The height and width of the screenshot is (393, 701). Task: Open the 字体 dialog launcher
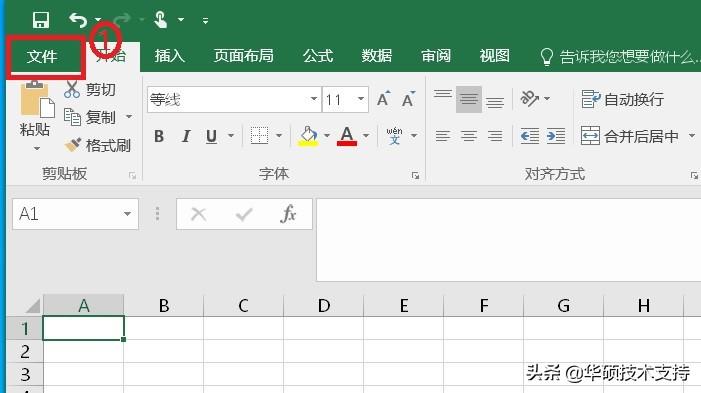coord(415,176)
